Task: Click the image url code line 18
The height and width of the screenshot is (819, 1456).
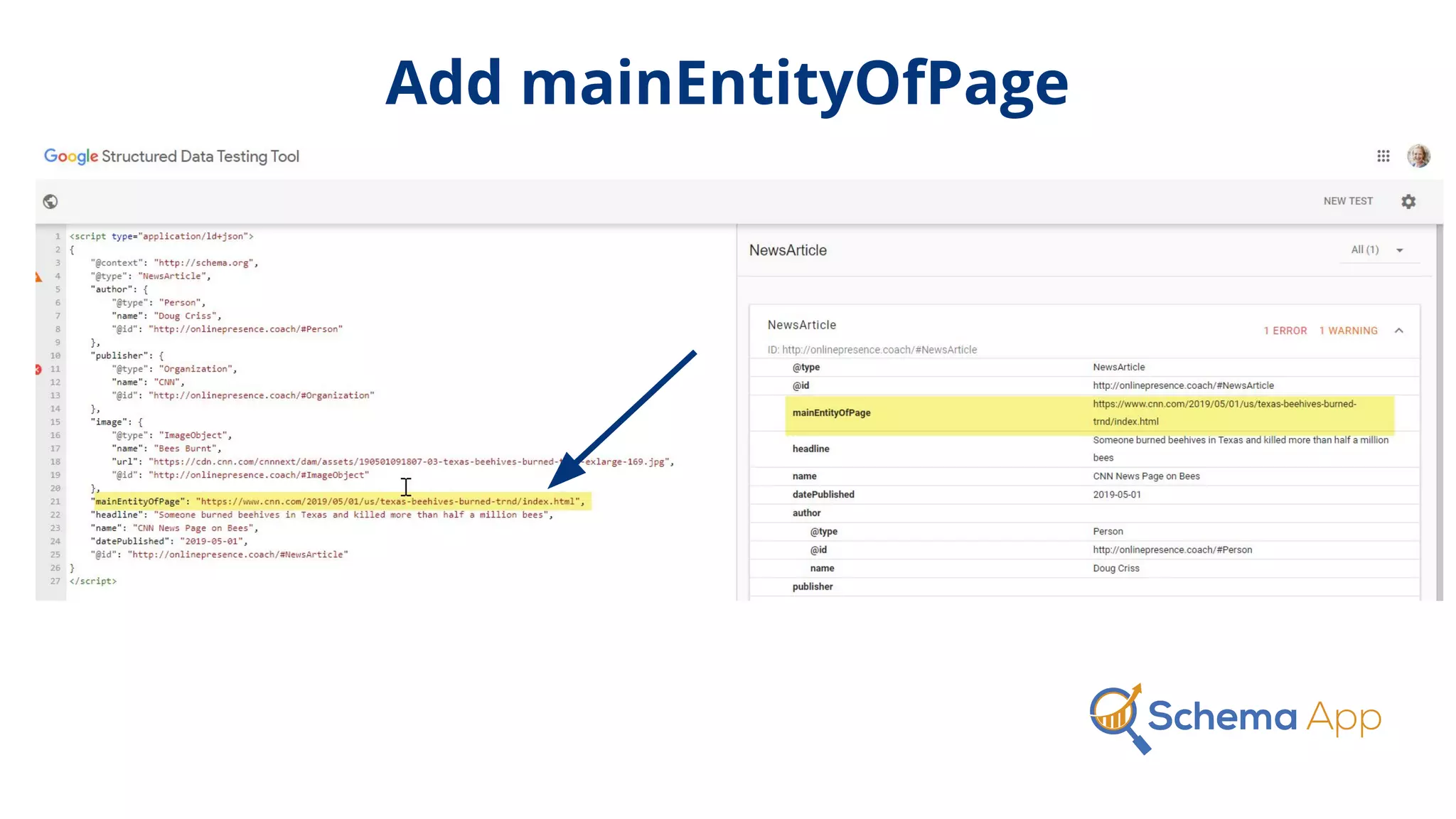Action: pos(392,462)
